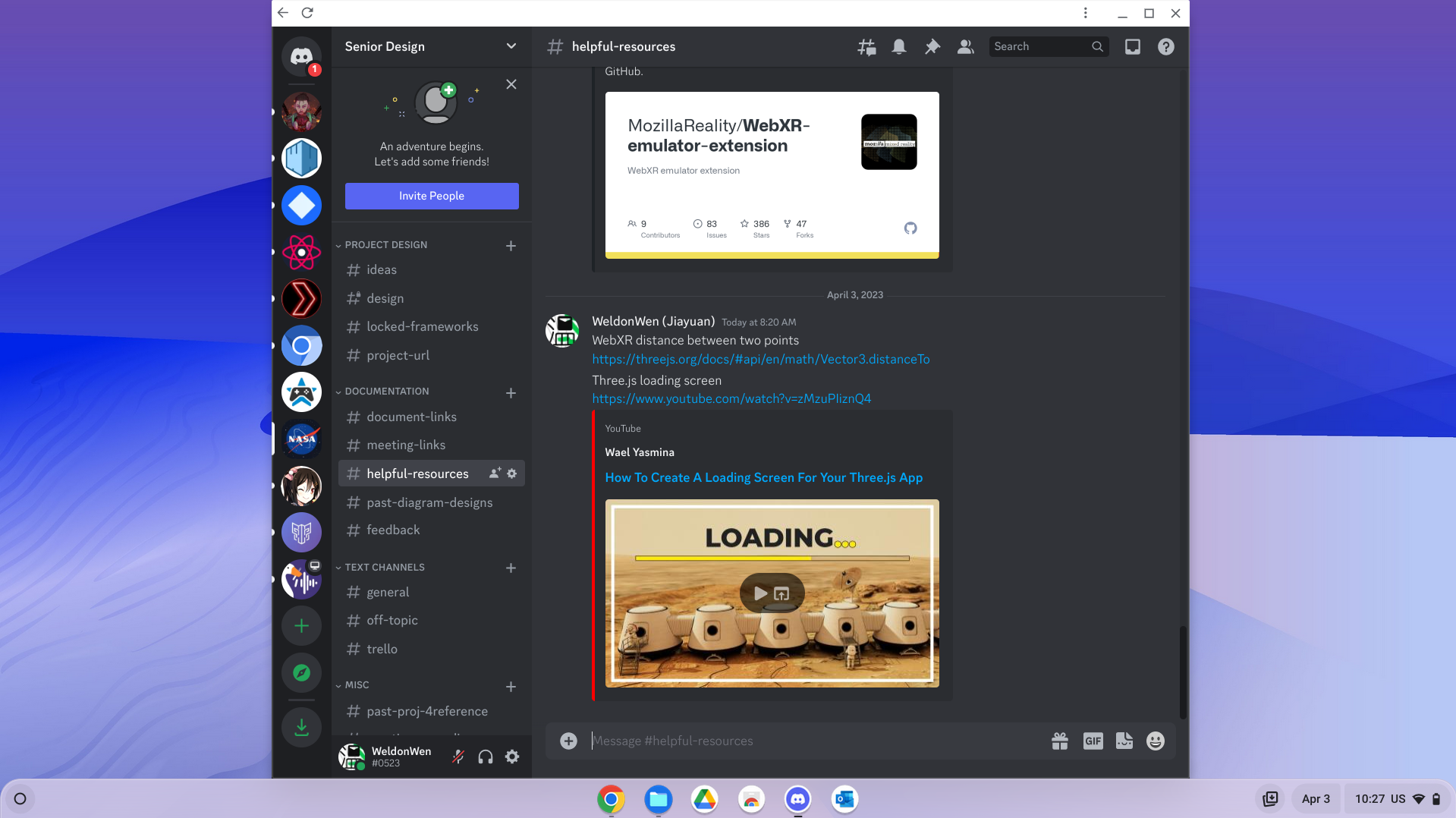This screenshot has height=818, width=1456.
Task: Open YouTube video in browser icon
Action: click(x=781, y=594)
